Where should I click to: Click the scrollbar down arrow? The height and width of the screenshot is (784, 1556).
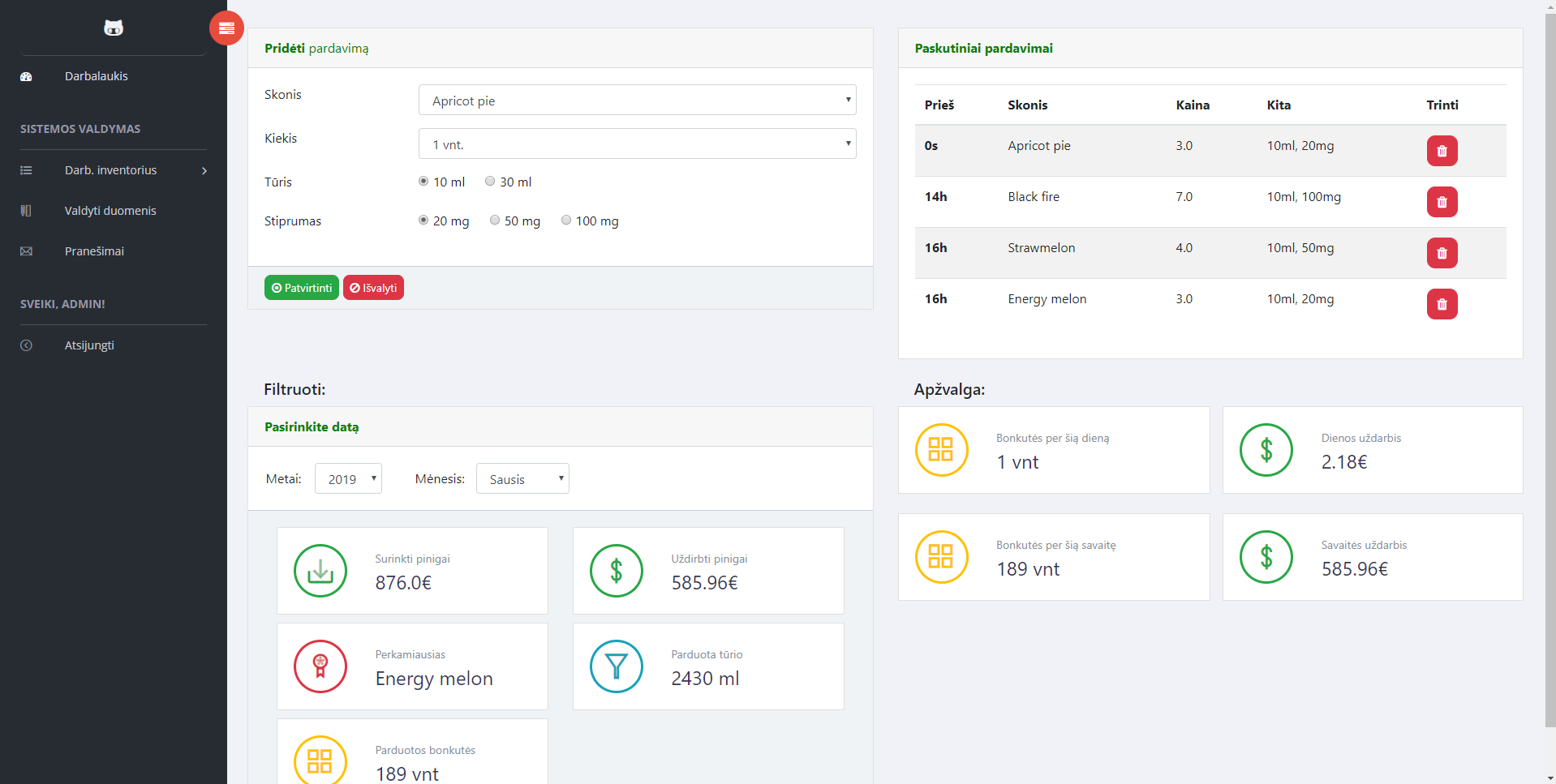(x=1550, y=778)
